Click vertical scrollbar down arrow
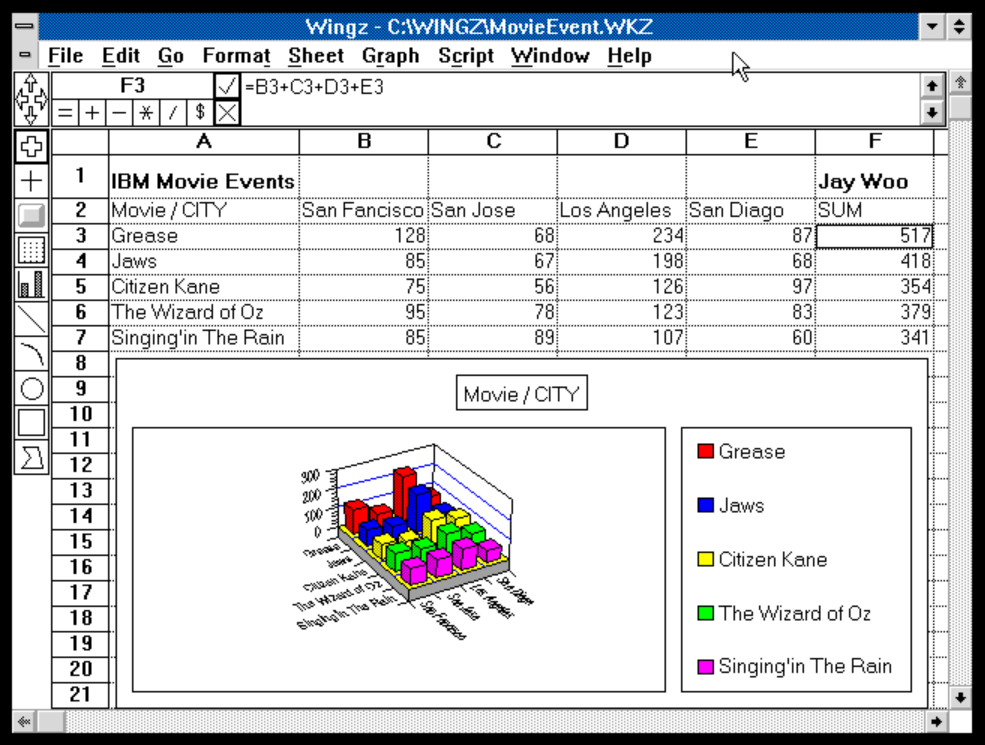Image resolution: width=985 pixels, height=745 pixels. (961, 697)
